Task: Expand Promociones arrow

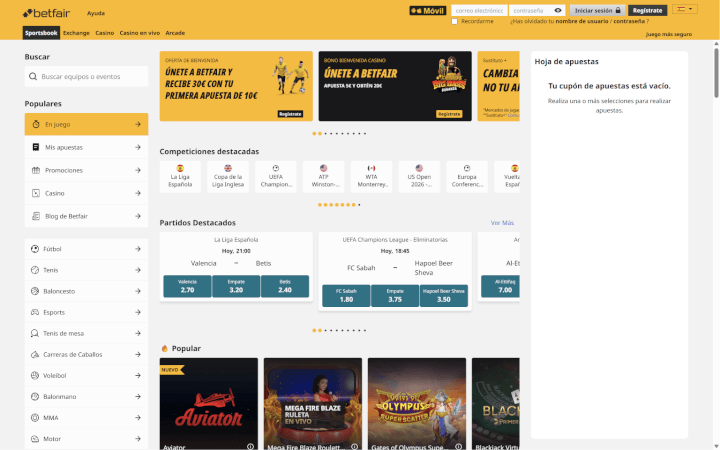Action: tap(138, 170)
